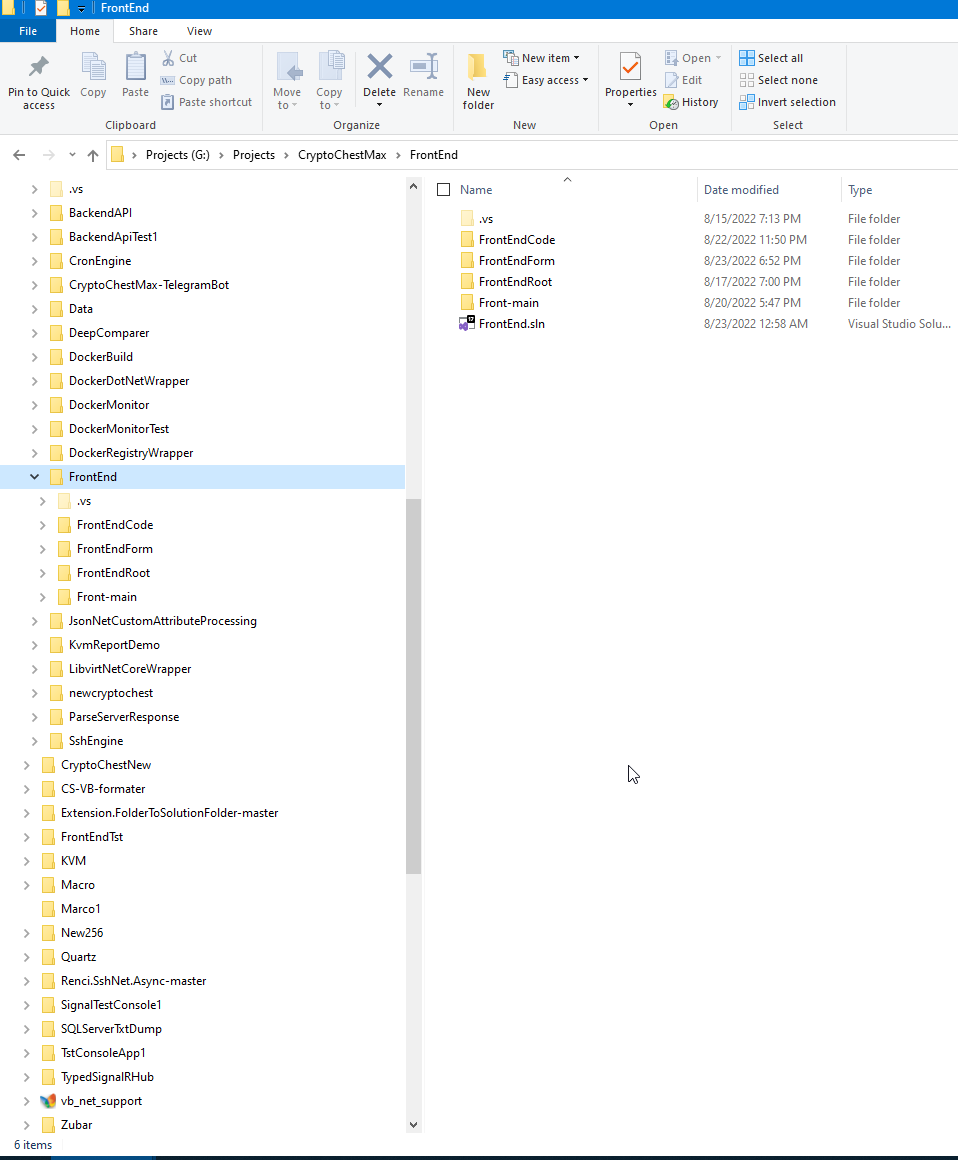Select CryptoChestMax-TelegramBot in the tree
The height and width of the screenshot is (1160, 958).
[149, 285]
